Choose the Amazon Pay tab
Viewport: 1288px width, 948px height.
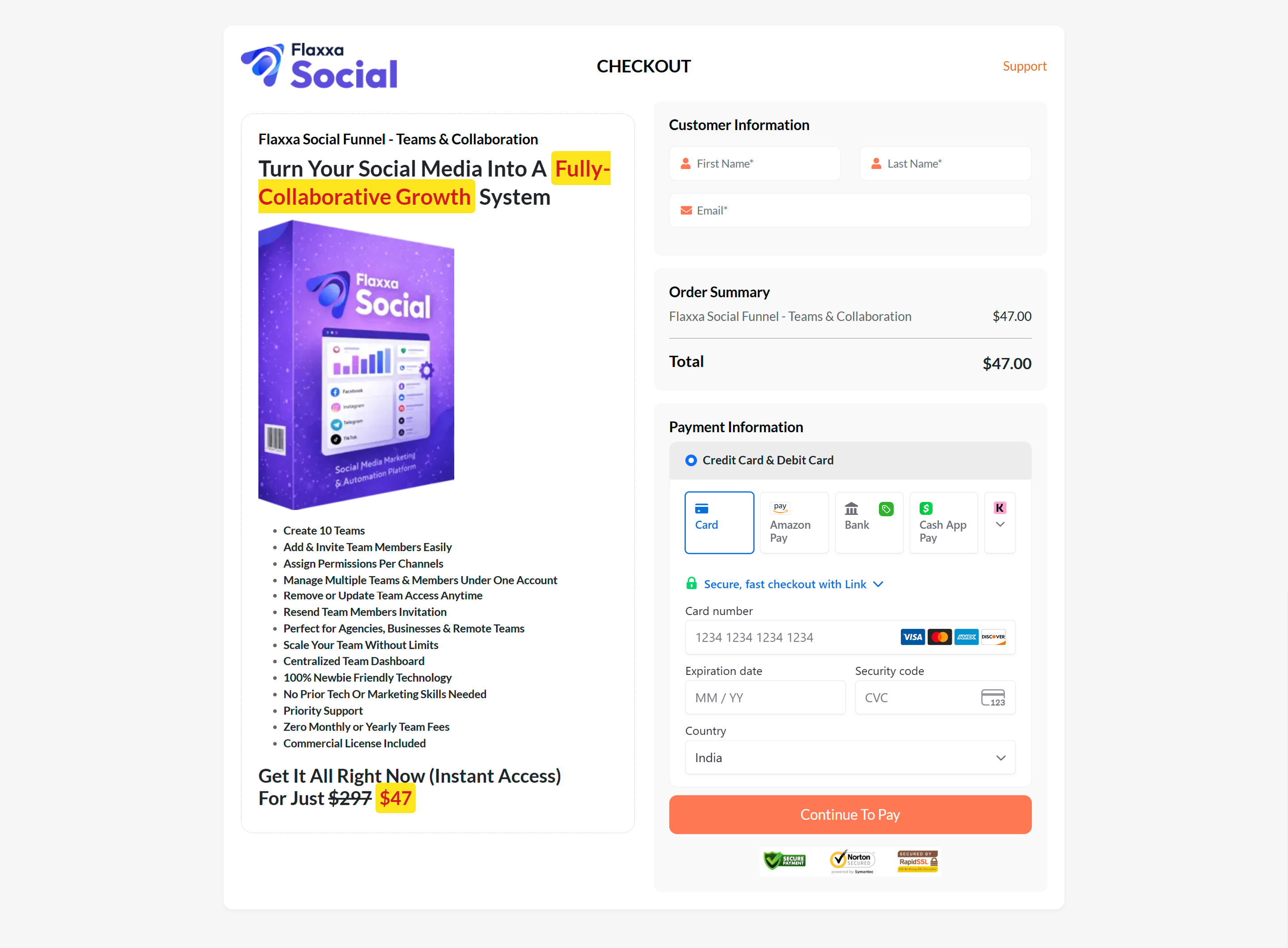[794, 523]
